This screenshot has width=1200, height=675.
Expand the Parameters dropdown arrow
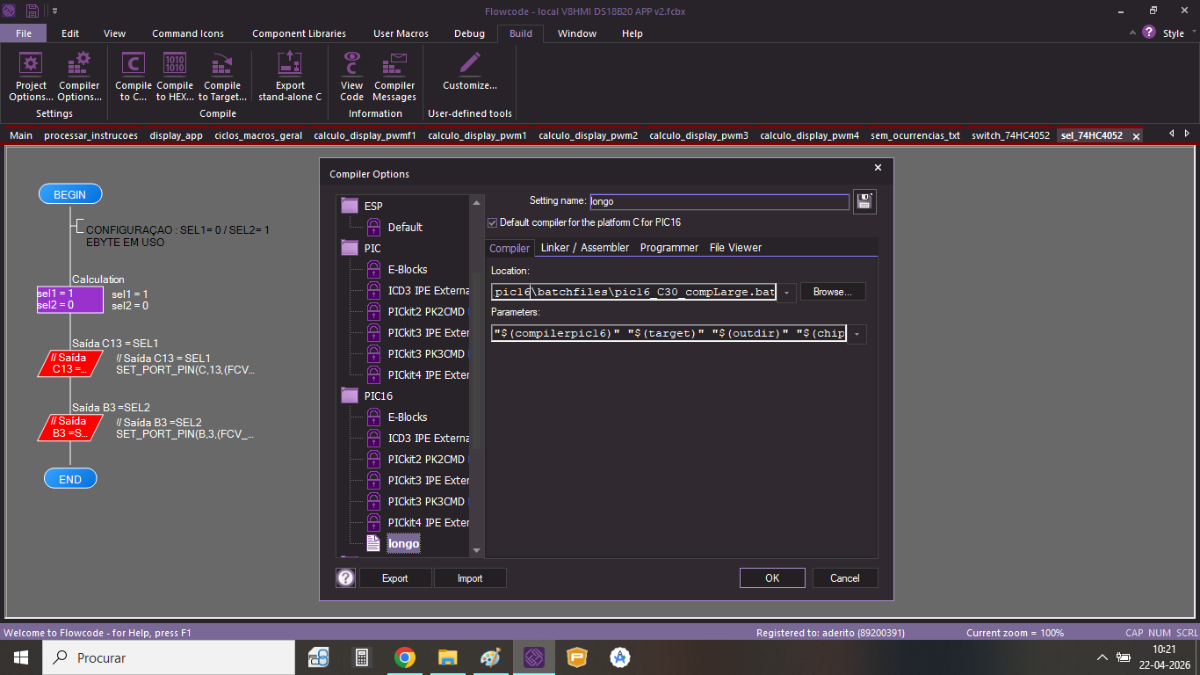pos(857,334)
